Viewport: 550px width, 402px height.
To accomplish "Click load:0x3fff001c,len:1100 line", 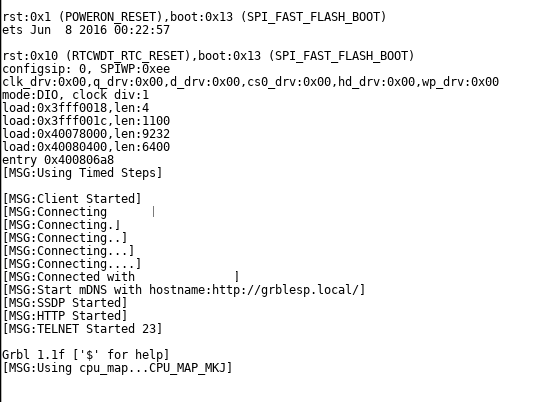I will click(86, 121).
